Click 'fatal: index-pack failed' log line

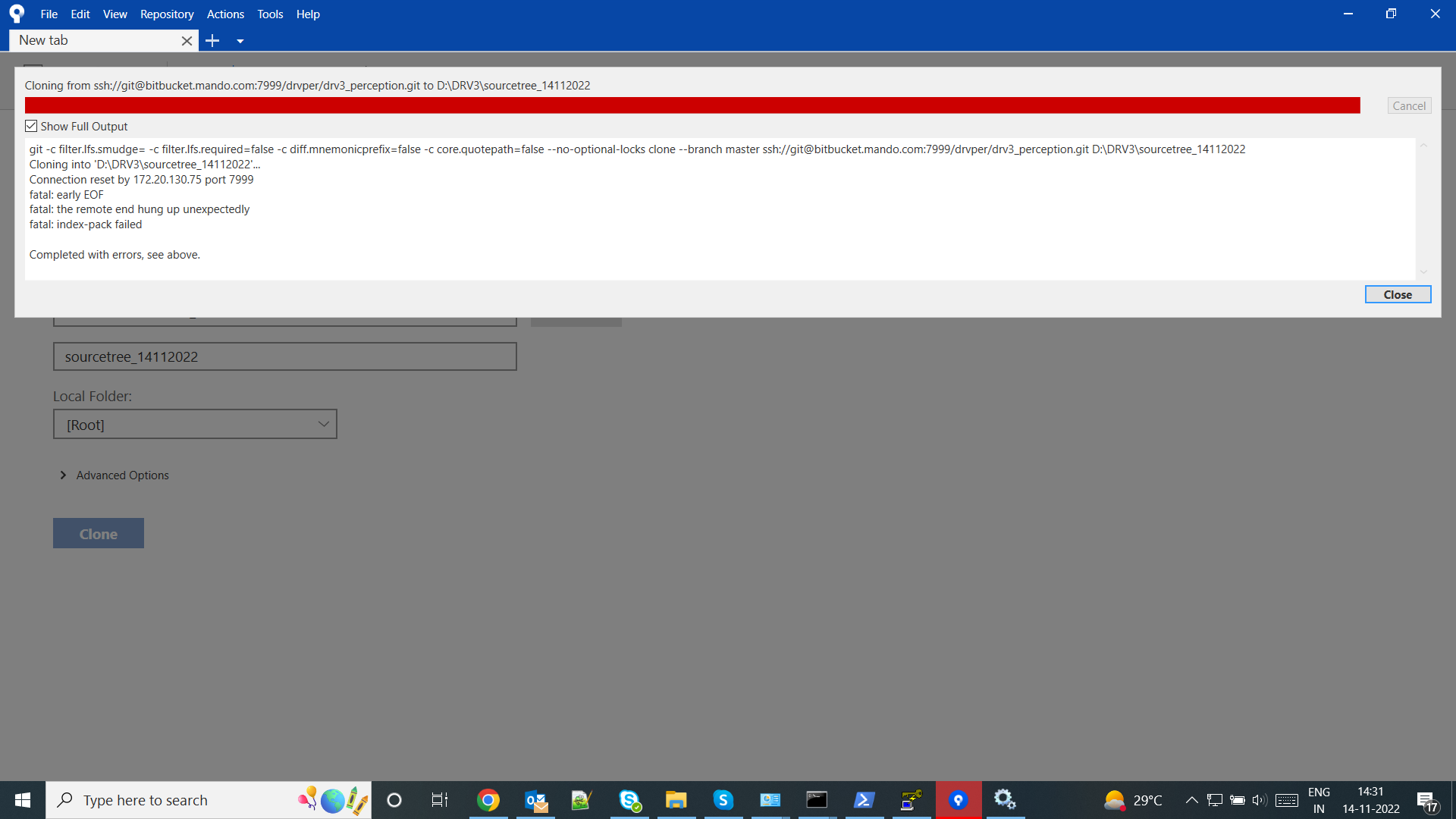pos(86,224)
